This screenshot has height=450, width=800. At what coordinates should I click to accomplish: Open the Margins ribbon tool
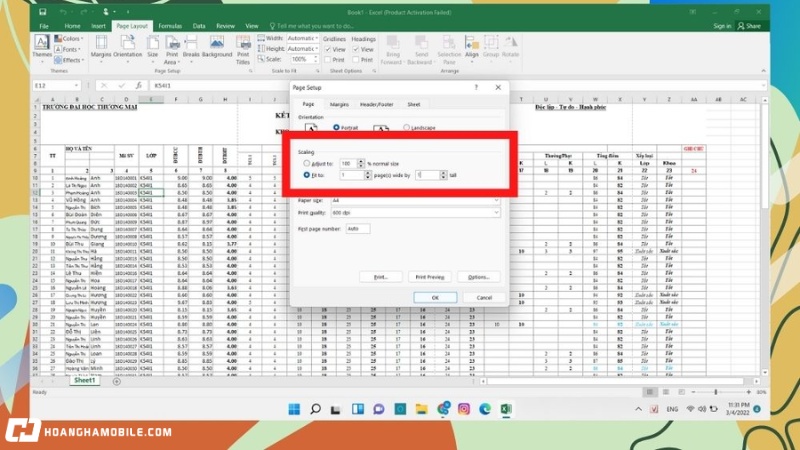pyautogui.click(x=99, y=47)
